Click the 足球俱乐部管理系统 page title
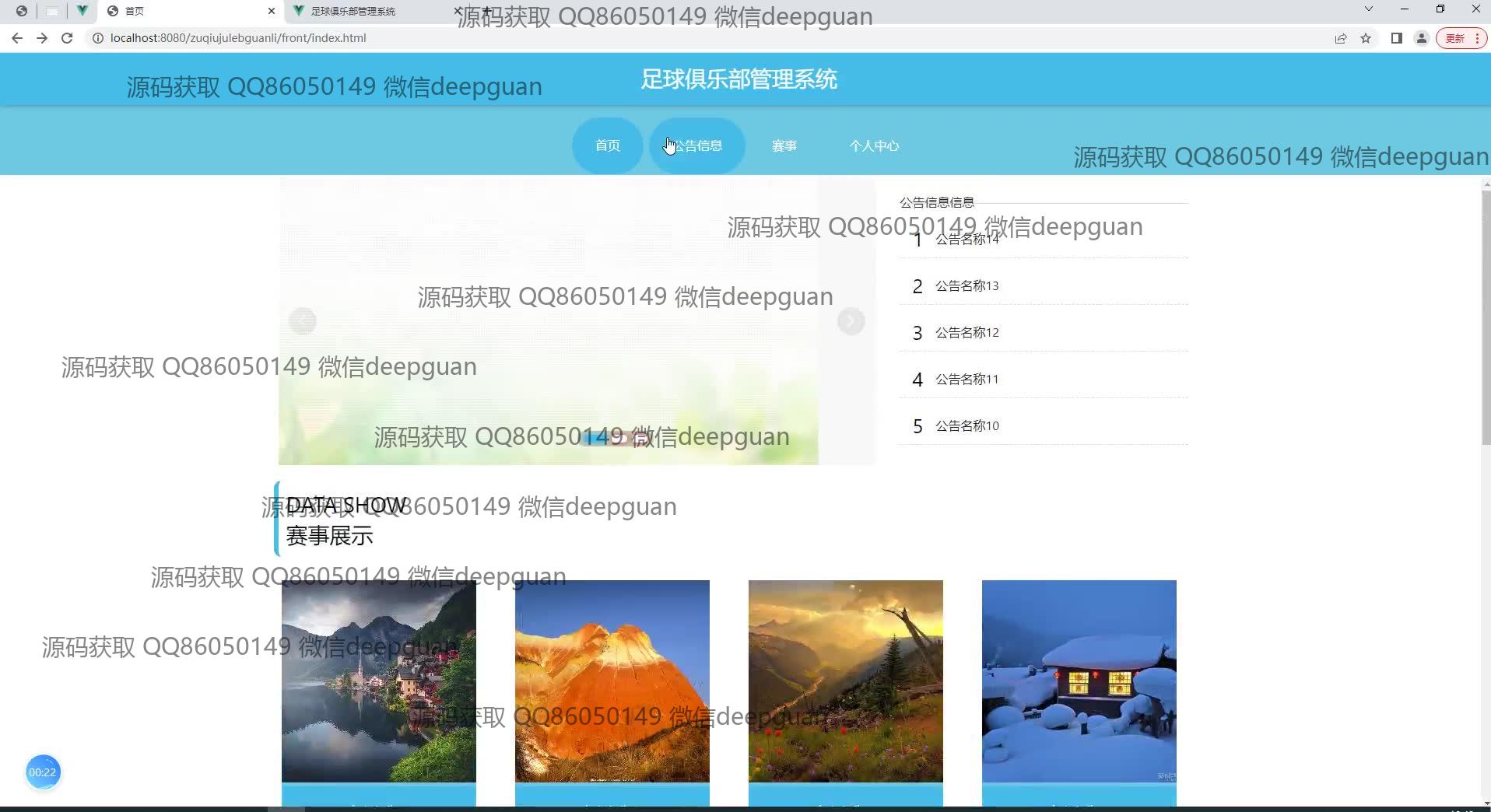1491x812 pixels. [738, 79]
